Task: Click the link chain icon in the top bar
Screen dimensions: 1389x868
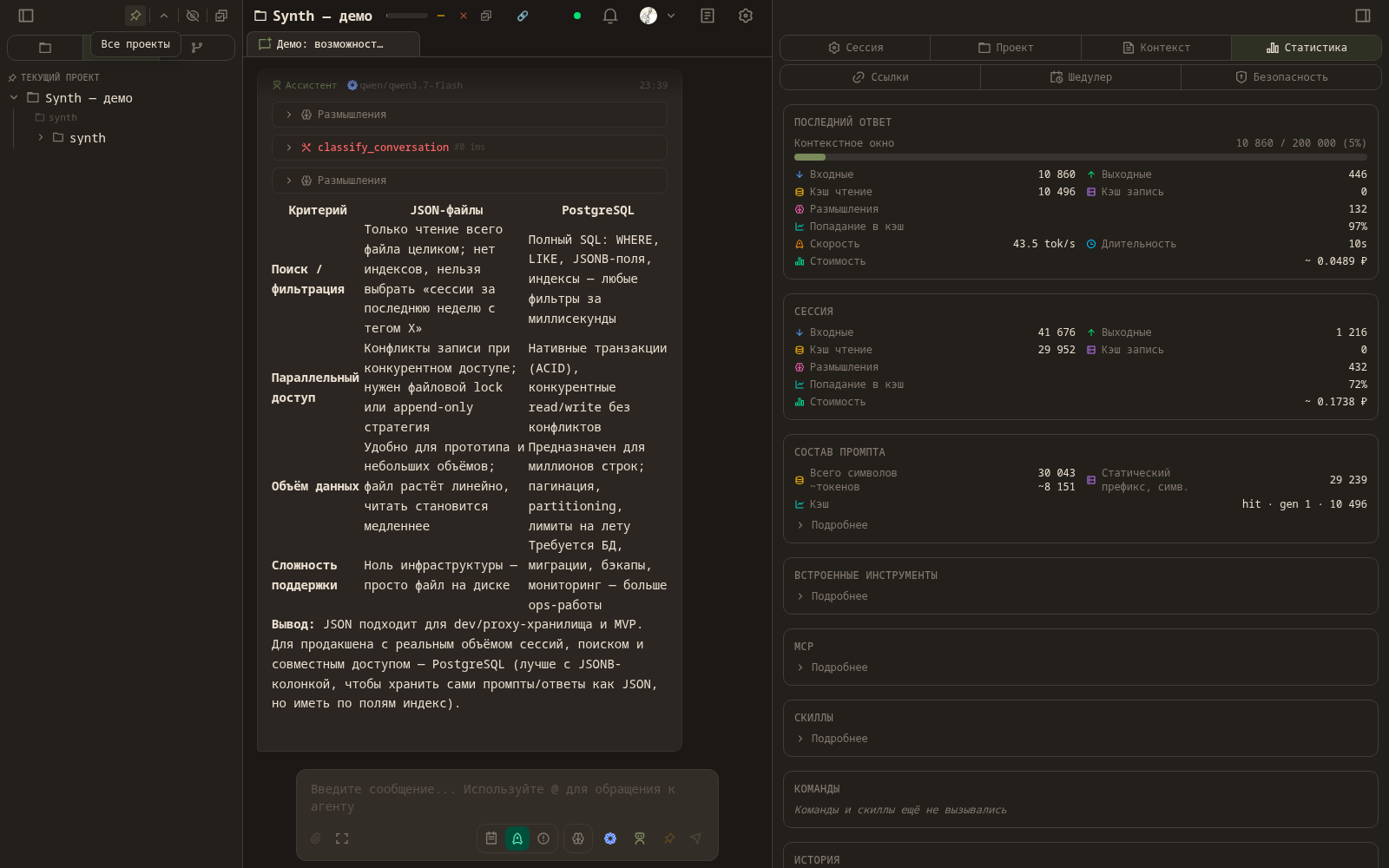Action: [523, 16]
